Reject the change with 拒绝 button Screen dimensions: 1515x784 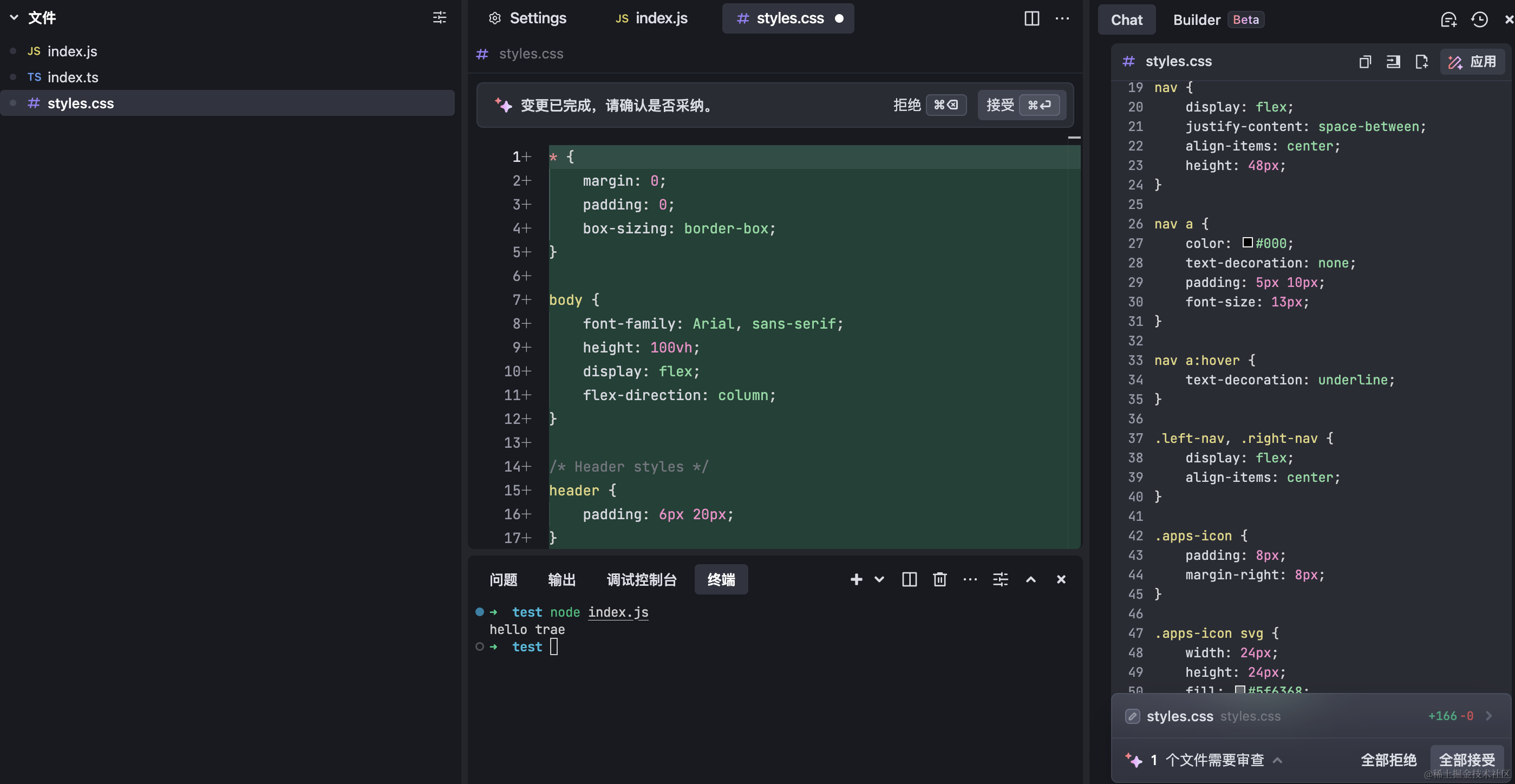click(930, 104)
